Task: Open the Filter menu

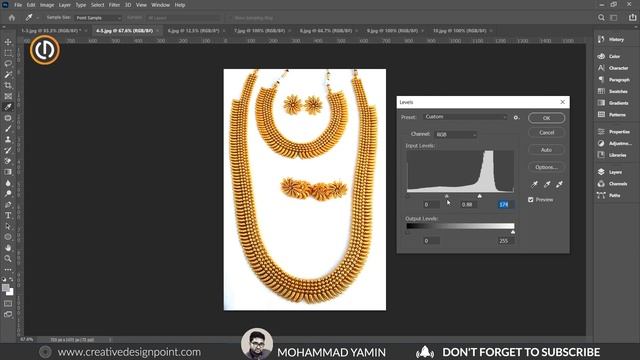Action: 114,5
